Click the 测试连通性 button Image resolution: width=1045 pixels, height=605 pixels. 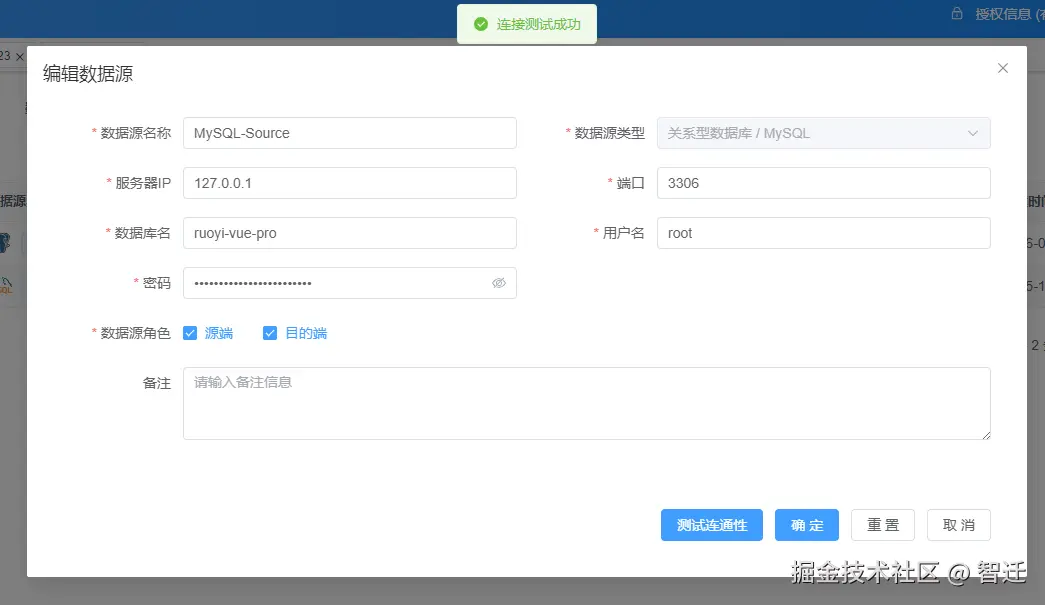[x=712, y=525]
